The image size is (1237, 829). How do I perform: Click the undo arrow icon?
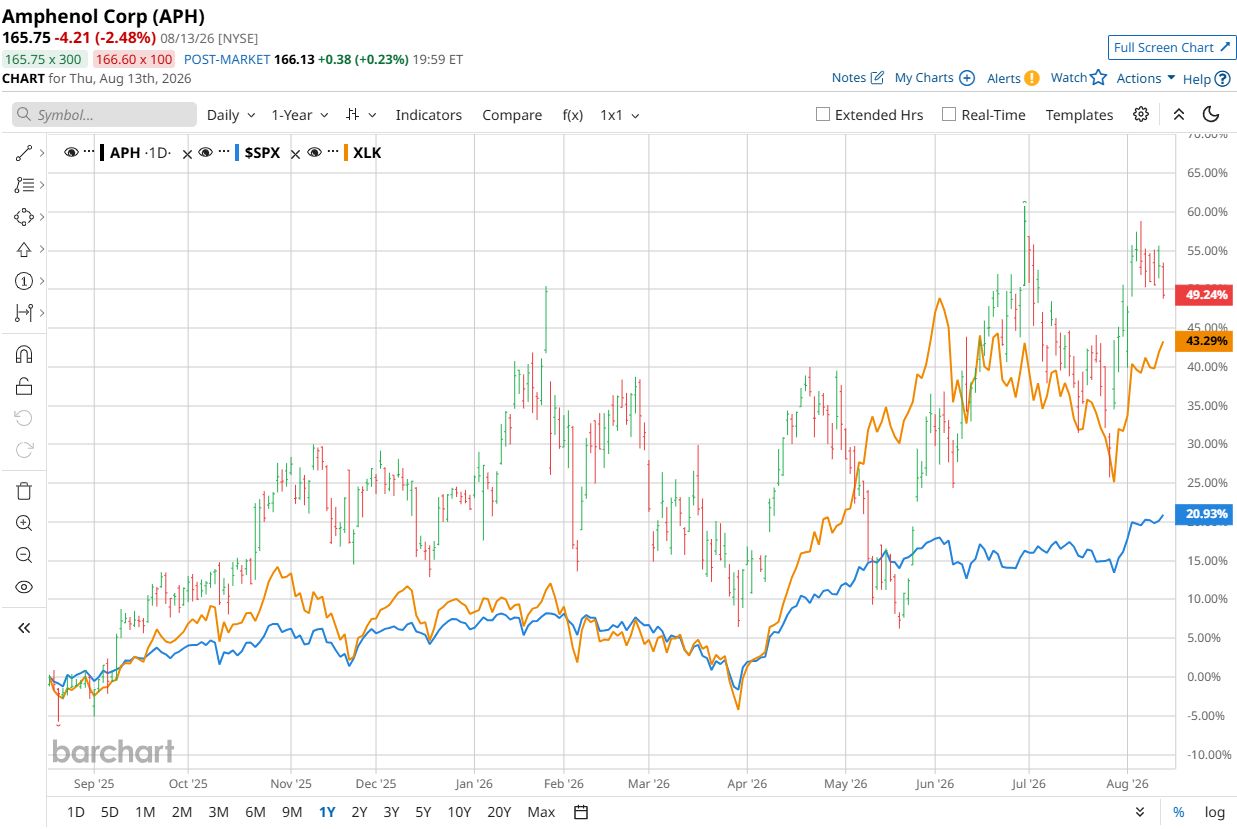(24, 418)
